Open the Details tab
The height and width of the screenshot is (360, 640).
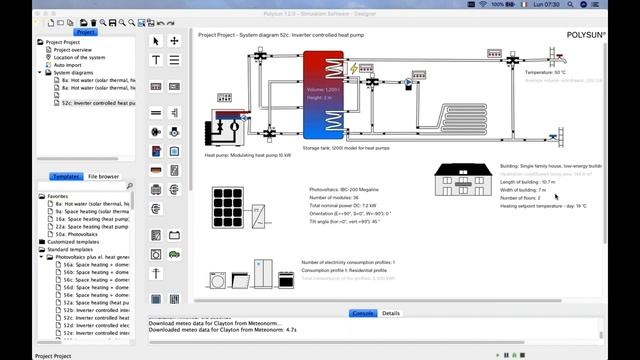tap(391, 313)
